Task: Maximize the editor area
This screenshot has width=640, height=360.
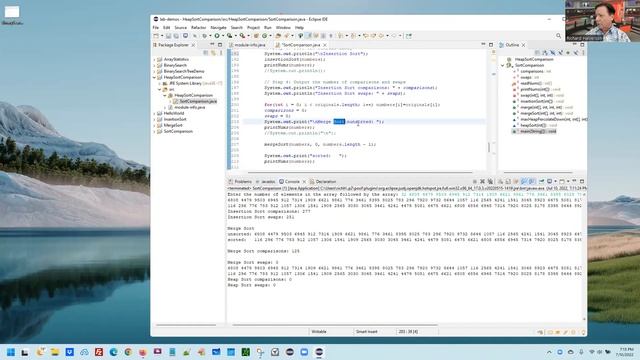Action: 491,44
